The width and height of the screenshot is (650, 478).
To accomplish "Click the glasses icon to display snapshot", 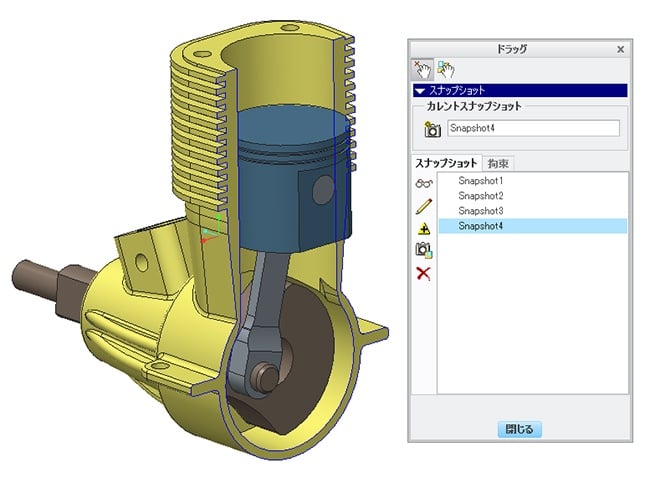I will tap(423, 183).
